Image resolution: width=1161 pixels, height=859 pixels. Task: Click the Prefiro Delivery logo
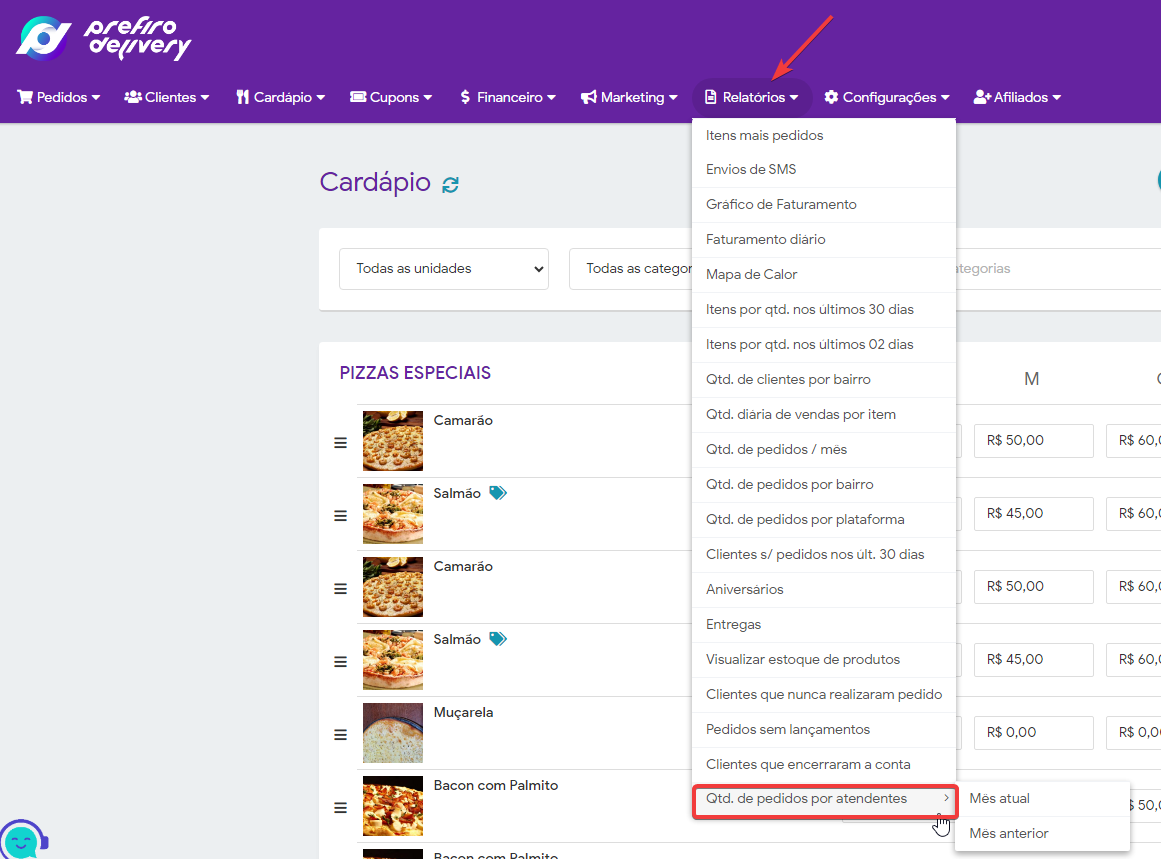point(103,38)
